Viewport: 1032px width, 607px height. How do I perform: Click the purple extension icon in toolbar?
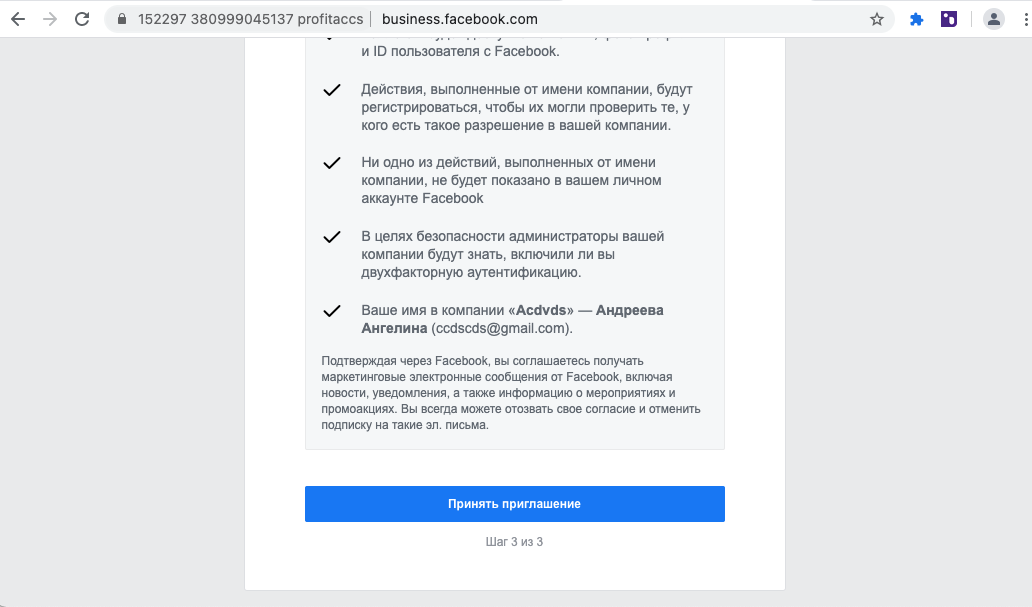click(948, 19)
